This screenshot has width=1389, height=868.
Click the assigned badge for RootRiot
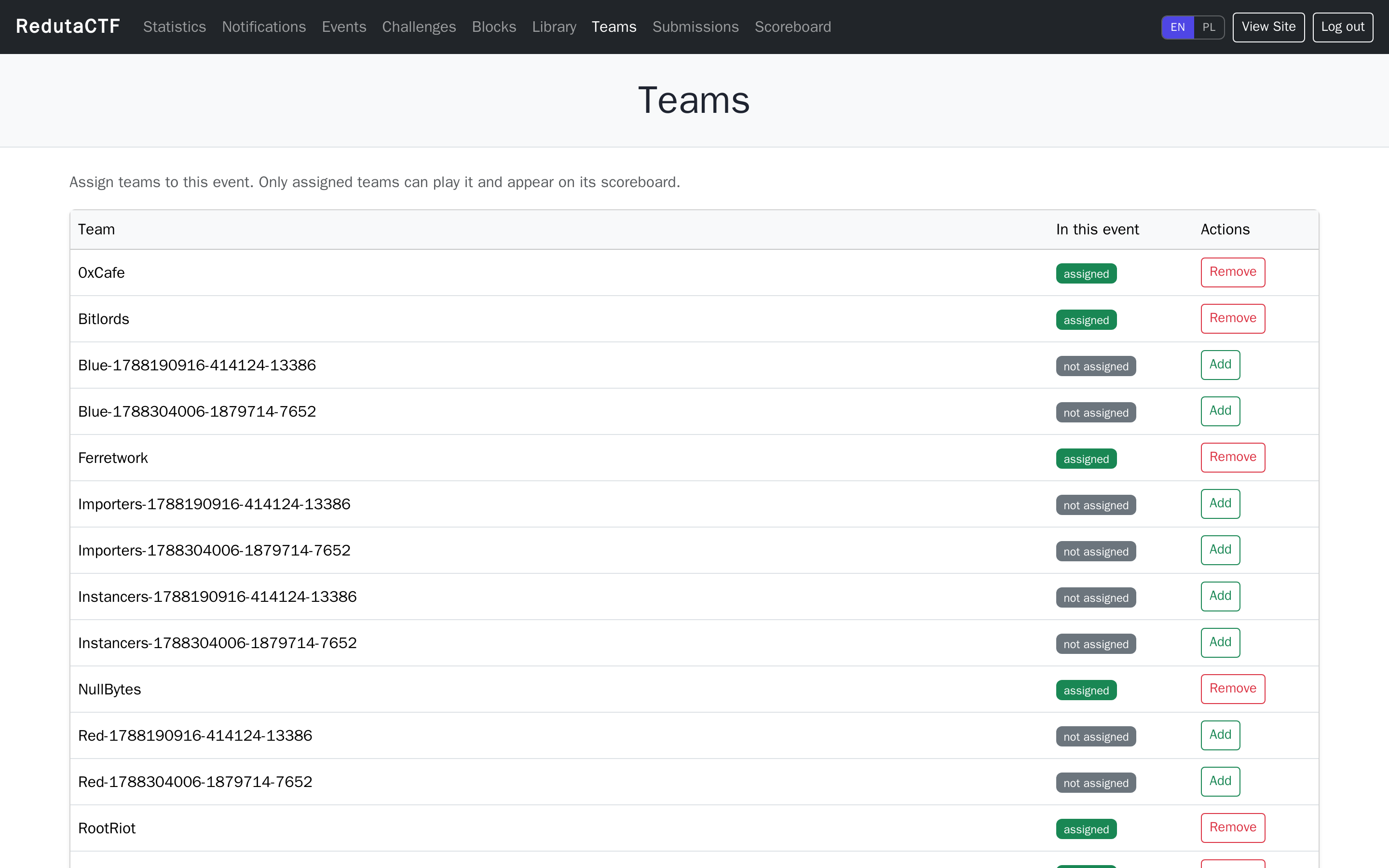coord(1086,829)
